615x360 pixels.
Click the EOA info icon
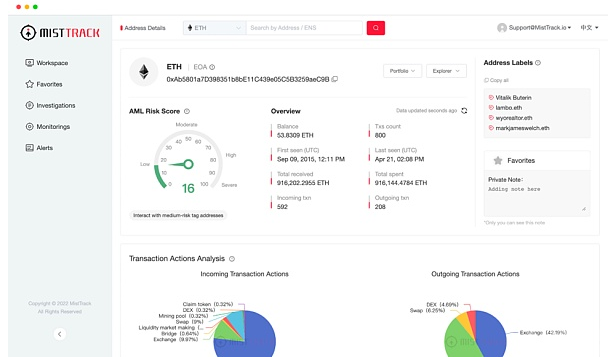click(x=212, y=67)
